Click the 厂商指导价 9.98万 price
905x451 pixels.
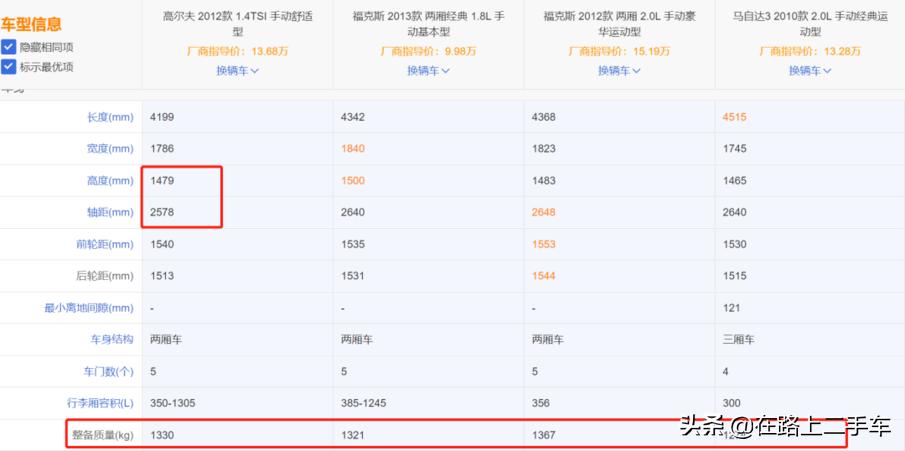pos(428,51)
